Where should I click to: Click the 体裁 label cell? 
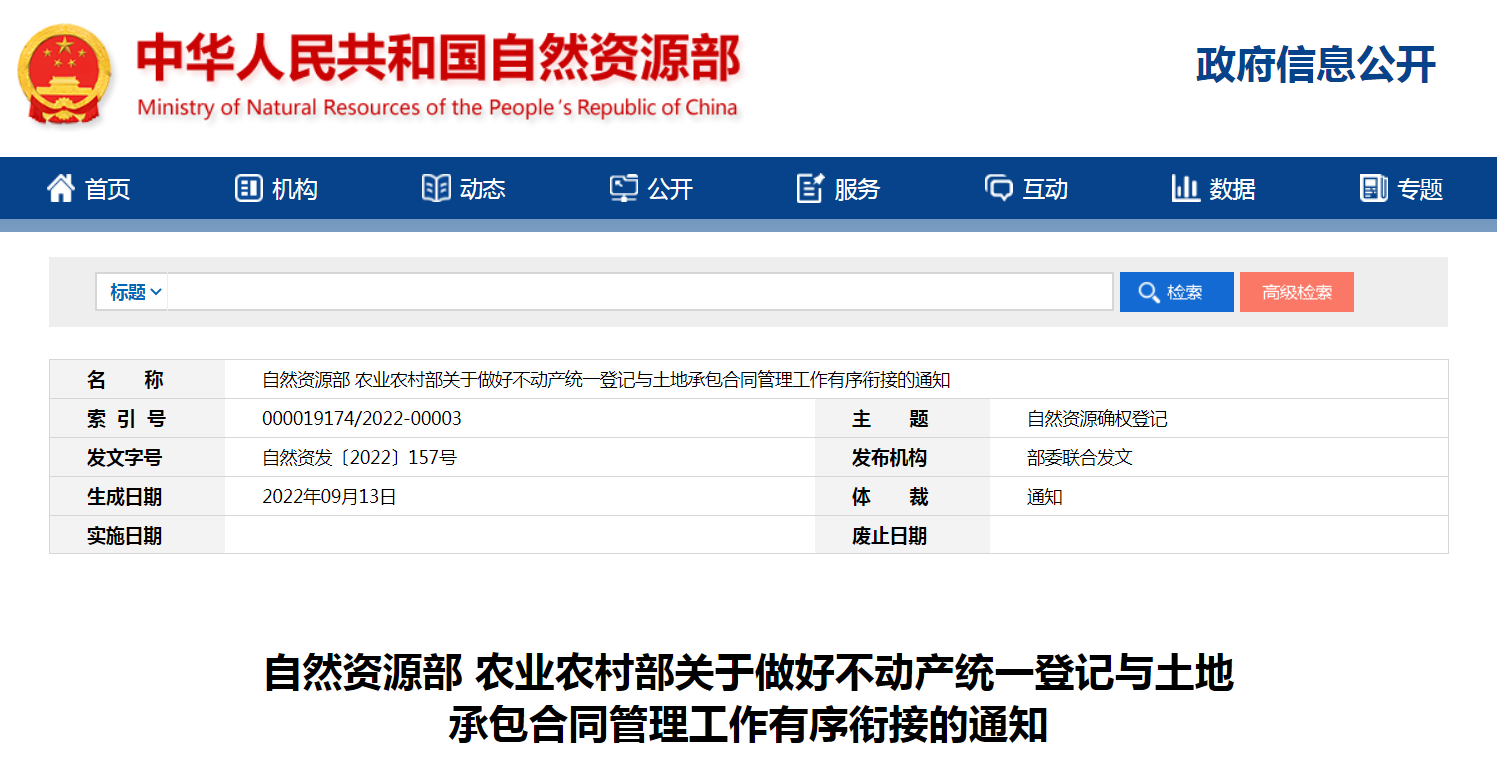coord(902,497)
